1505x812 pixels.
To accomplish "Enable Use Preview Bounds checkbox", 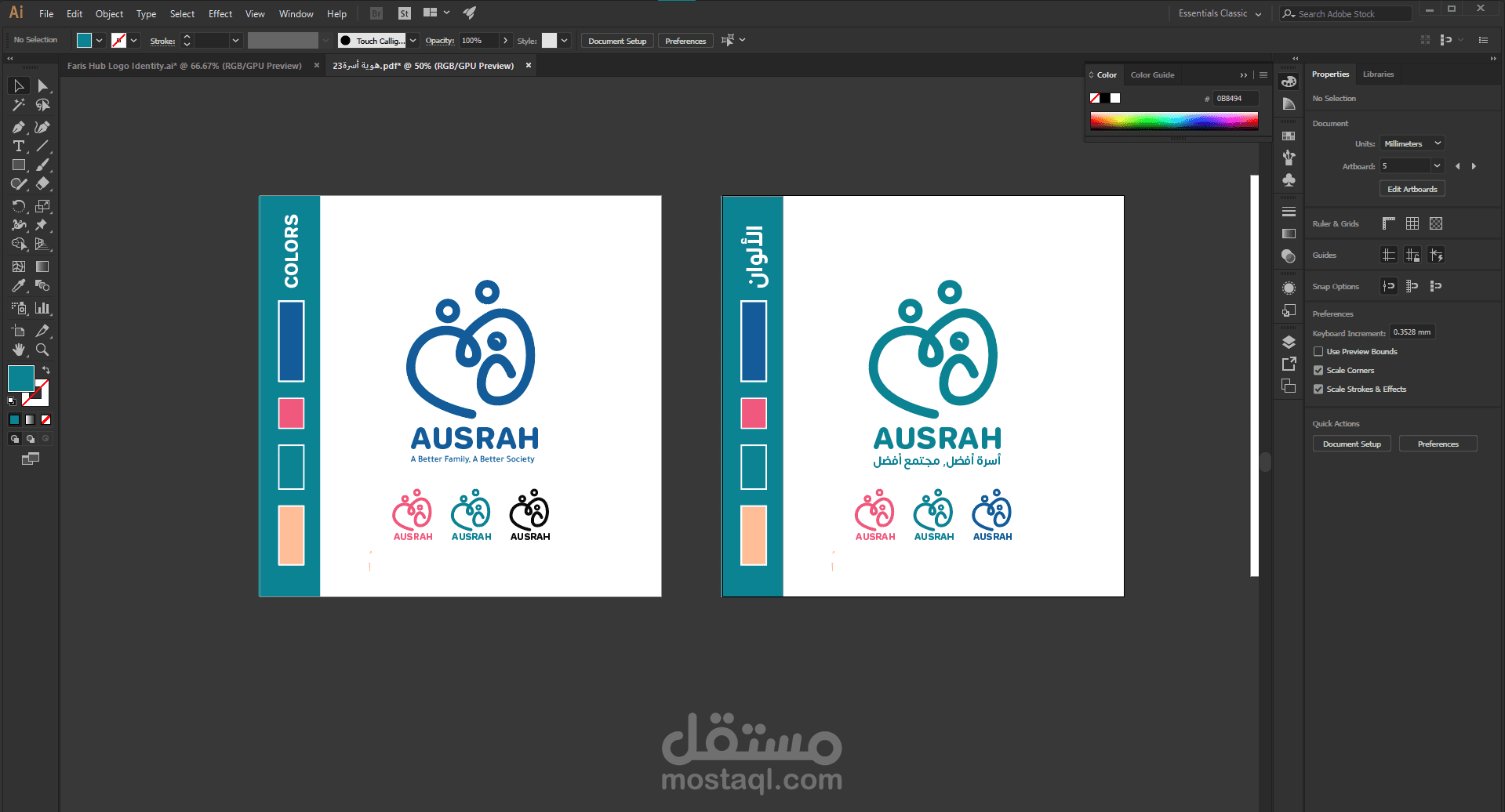I will 1318,352.
